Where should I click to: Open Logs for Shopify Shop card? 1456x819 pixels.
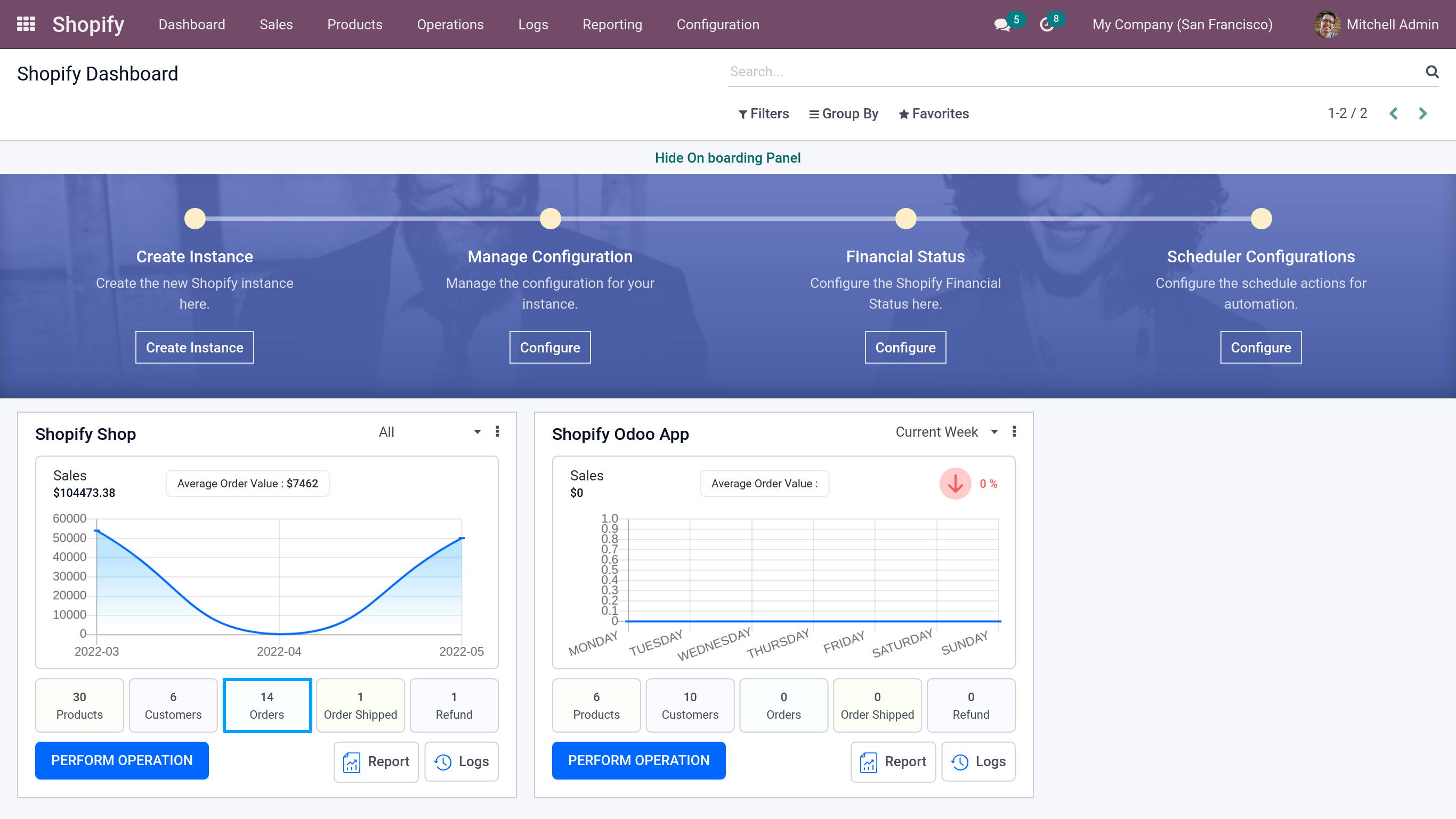461,762
